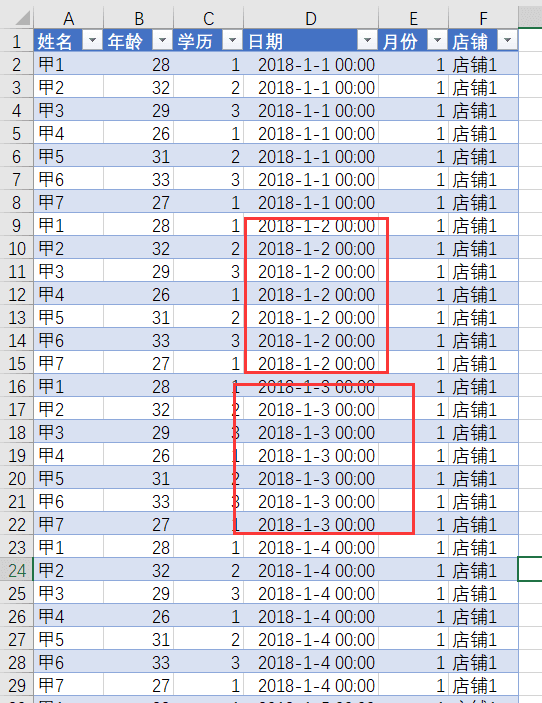
Task: Click the 姓名 header cell
Action: pyautogui.click(x=68, y=41)
